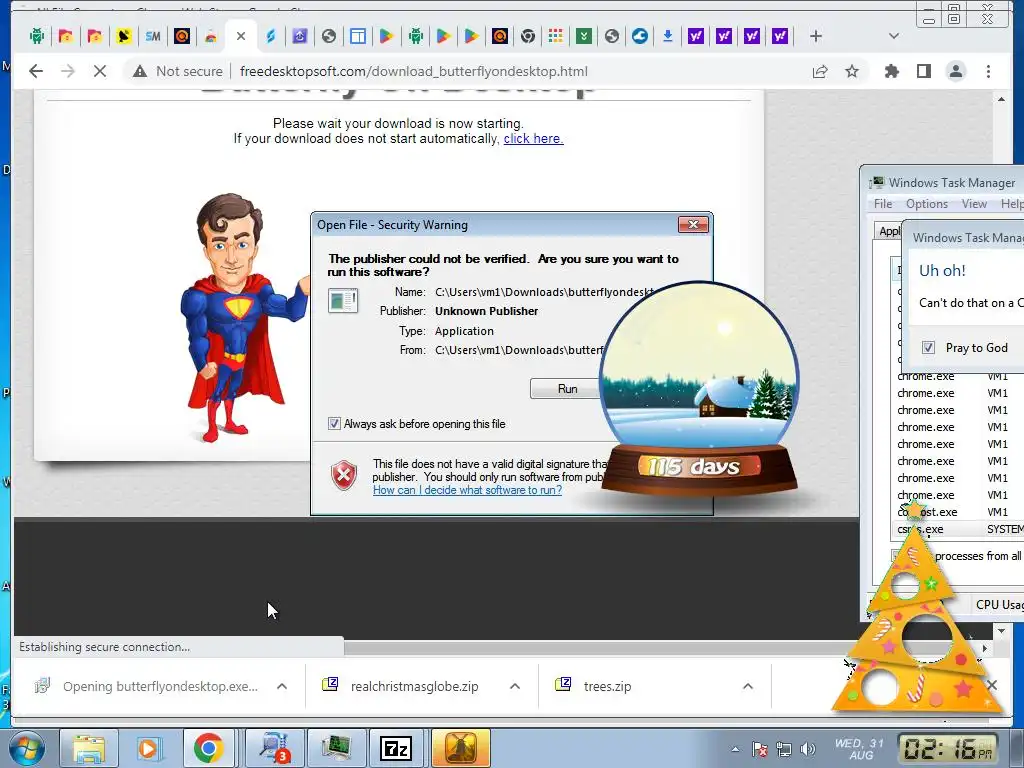The width and height of the screenshot is (1024, 768).
Task: Open Windows Explorer from the taskbar
Action: pos(89,748)
